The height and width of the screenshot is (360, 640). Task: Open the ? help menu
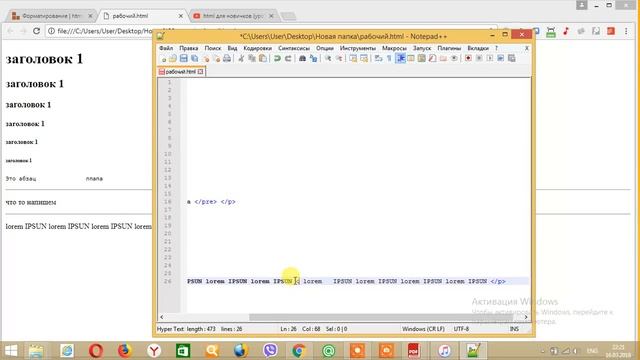point(496,48)
